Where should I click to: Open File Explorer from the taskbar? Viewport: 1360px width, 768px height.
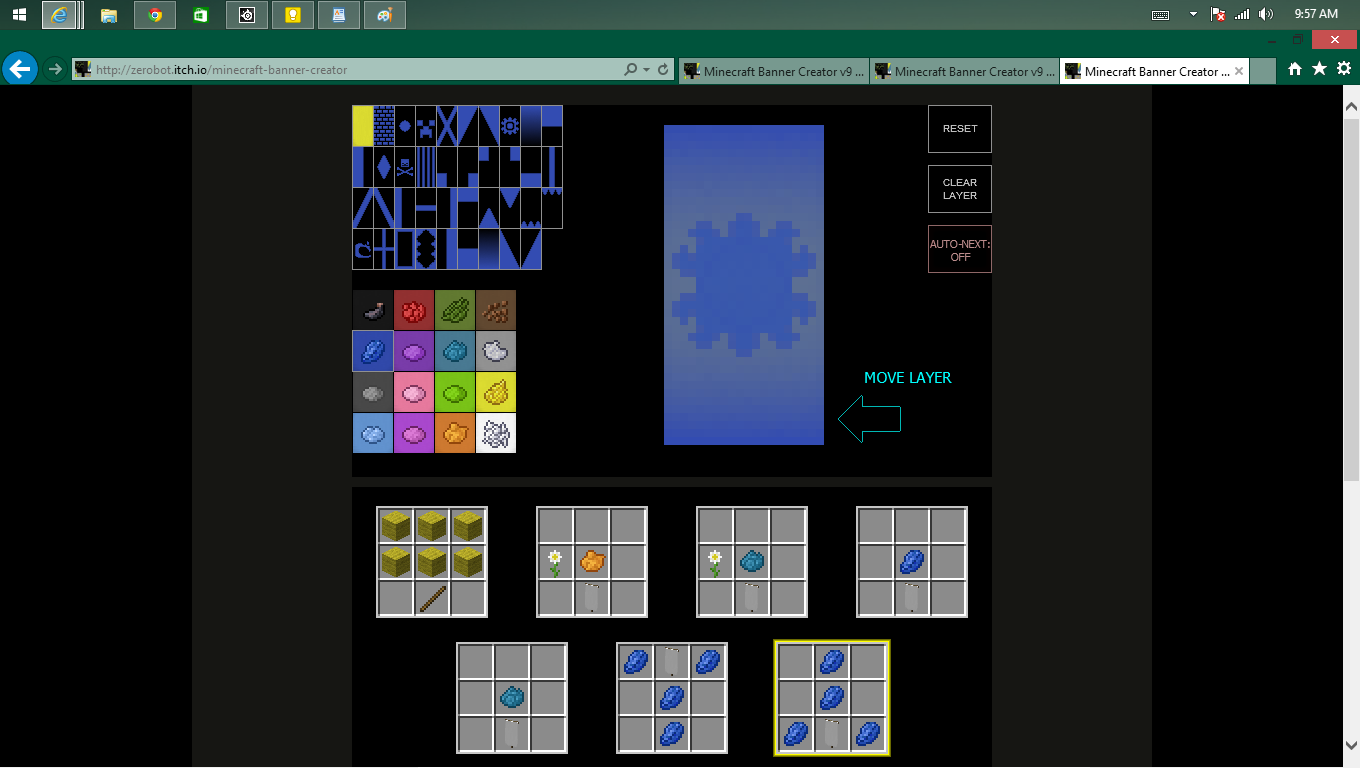(109, 15)
